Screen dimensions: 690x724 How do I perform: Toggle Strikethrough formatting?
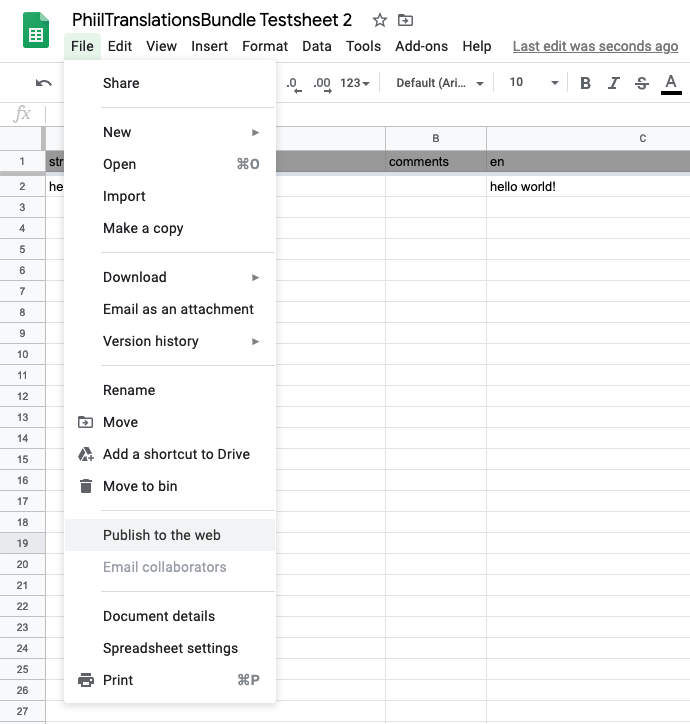coord(642,83)
